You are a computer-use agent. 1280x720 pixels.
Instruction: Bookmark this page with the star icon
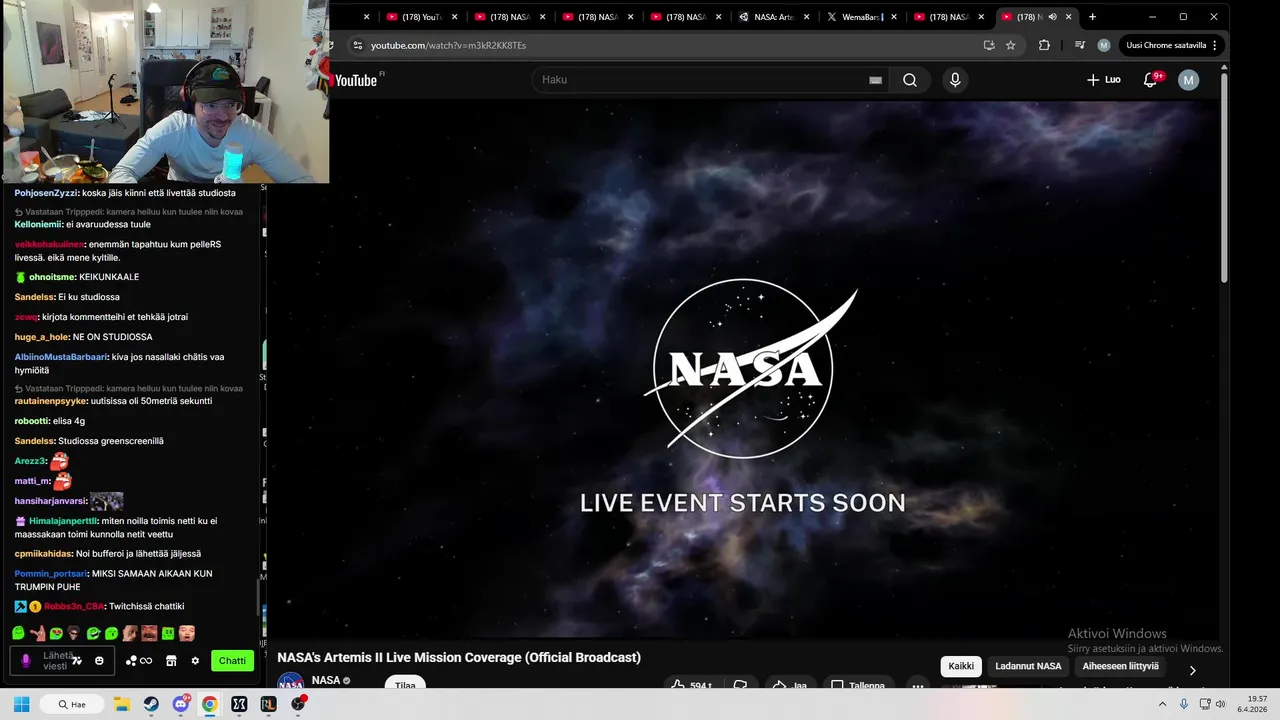pos(1011,45)
